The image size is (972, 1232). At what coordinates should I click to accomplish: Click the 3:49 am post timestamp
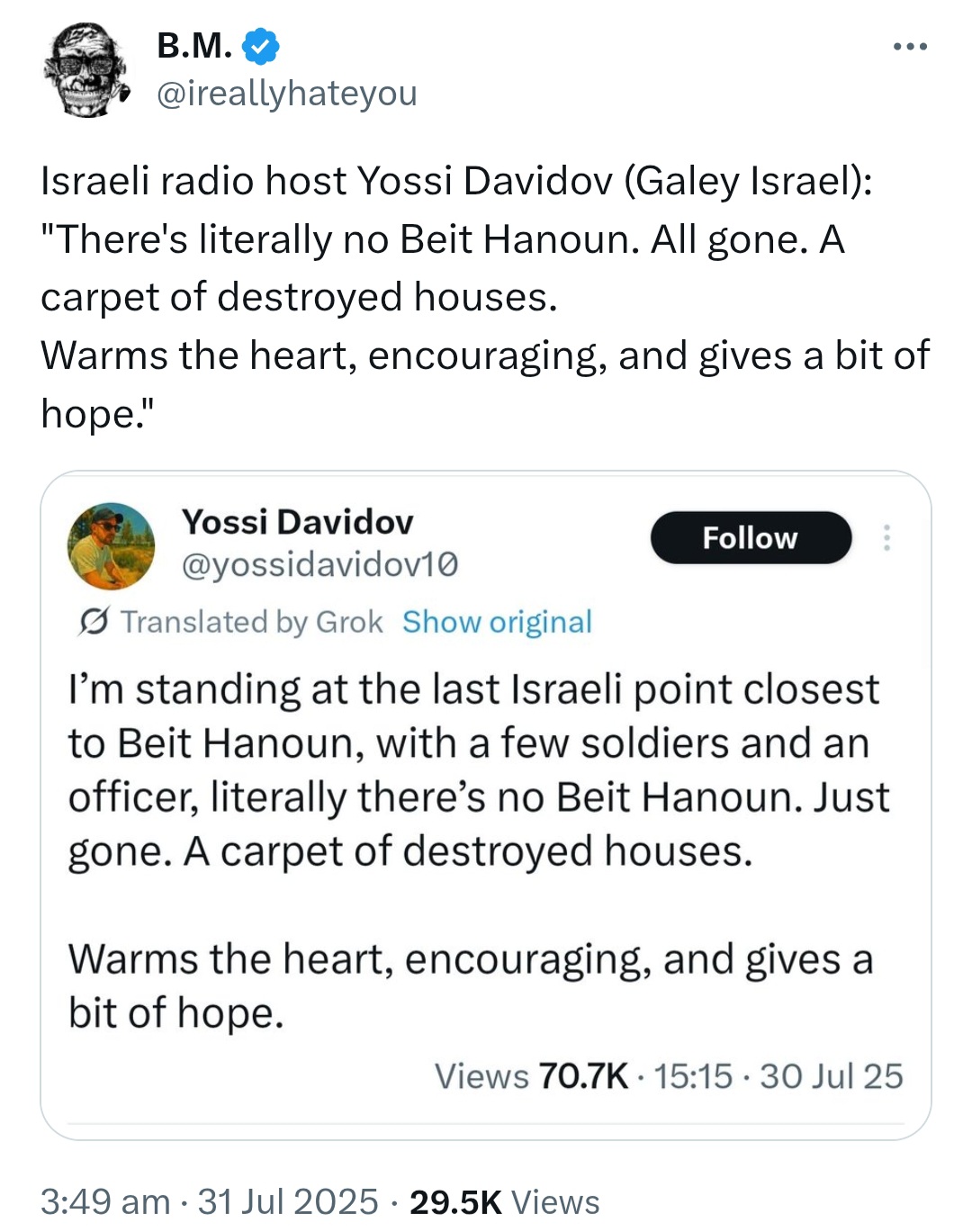tap(104, 1201)
